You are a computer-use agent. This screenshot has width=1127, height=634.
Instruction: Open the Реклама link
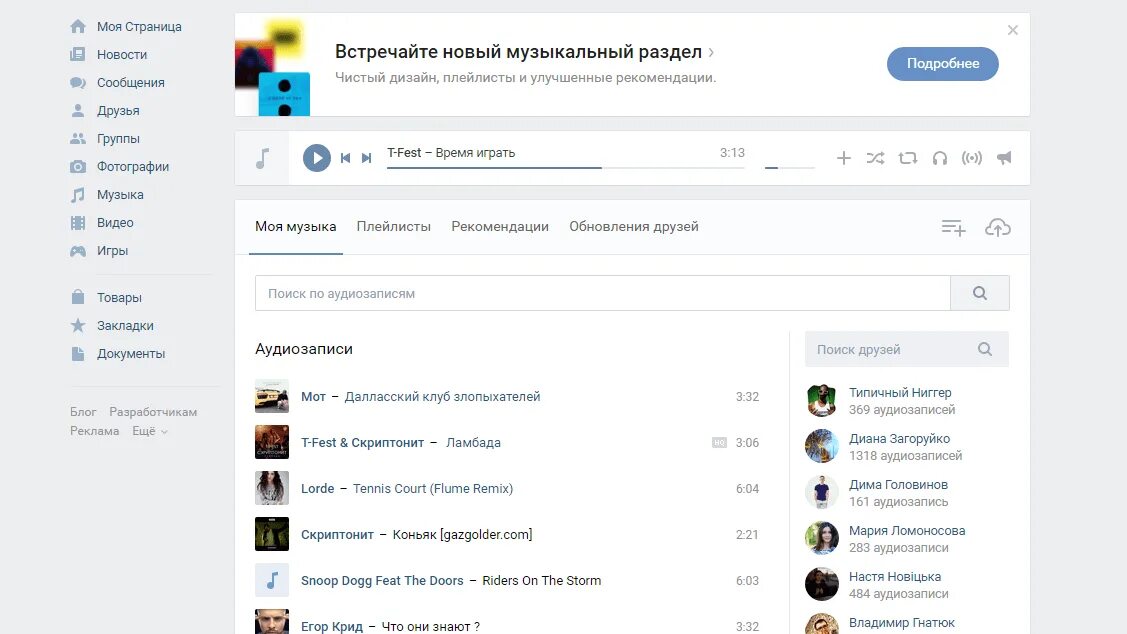click(95, 431)
